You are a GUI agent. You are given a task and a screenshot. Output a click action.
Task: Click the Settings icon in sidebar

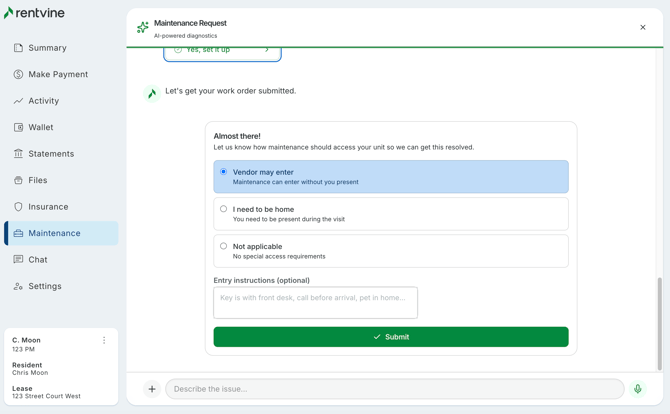coord(18,286)
